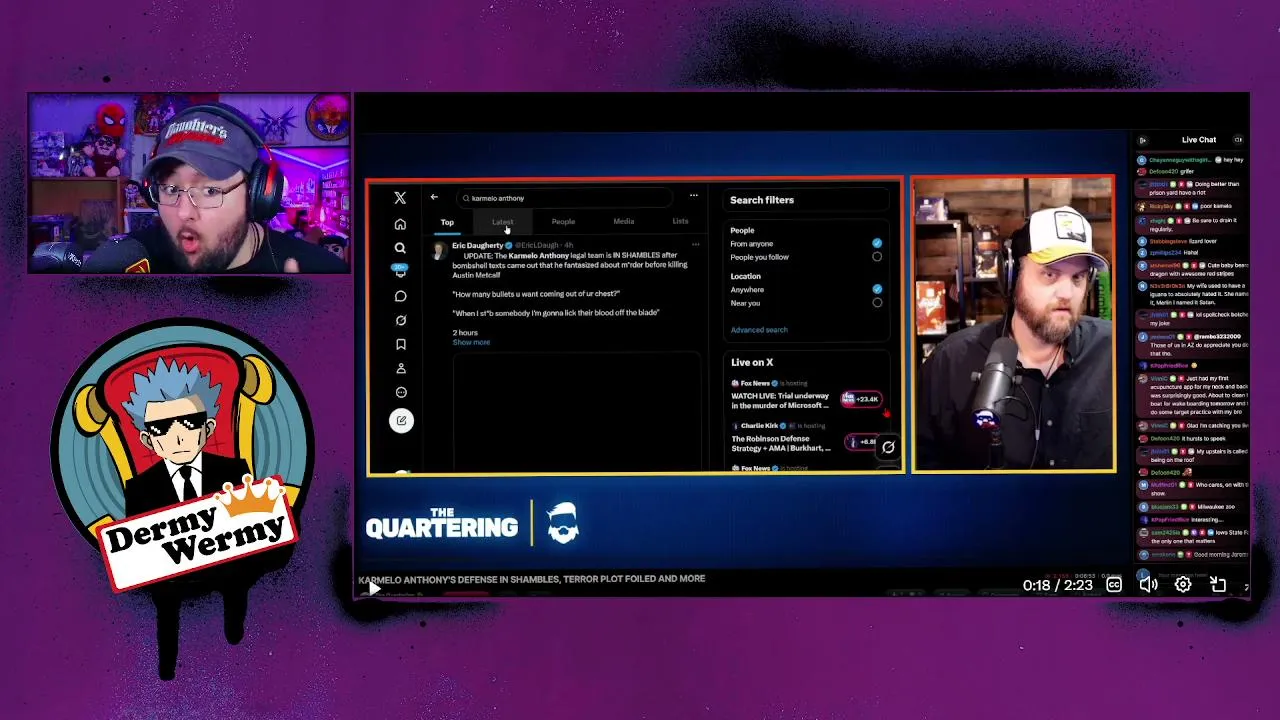Viewport: 1280px width, 720px height.
Task: Open Charlie Kirk's Robinson Defense Strategy broadcast
Action: point(781,443)
